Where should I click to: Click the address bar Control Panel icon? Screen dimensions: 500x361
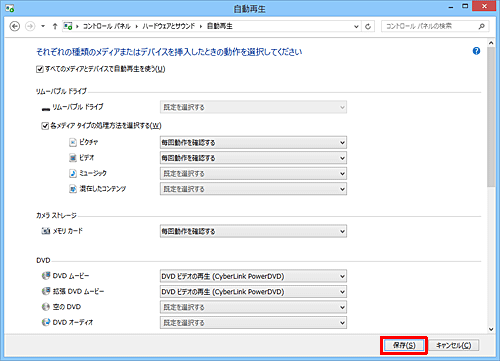pyautogui.click(x=68, y=26)
